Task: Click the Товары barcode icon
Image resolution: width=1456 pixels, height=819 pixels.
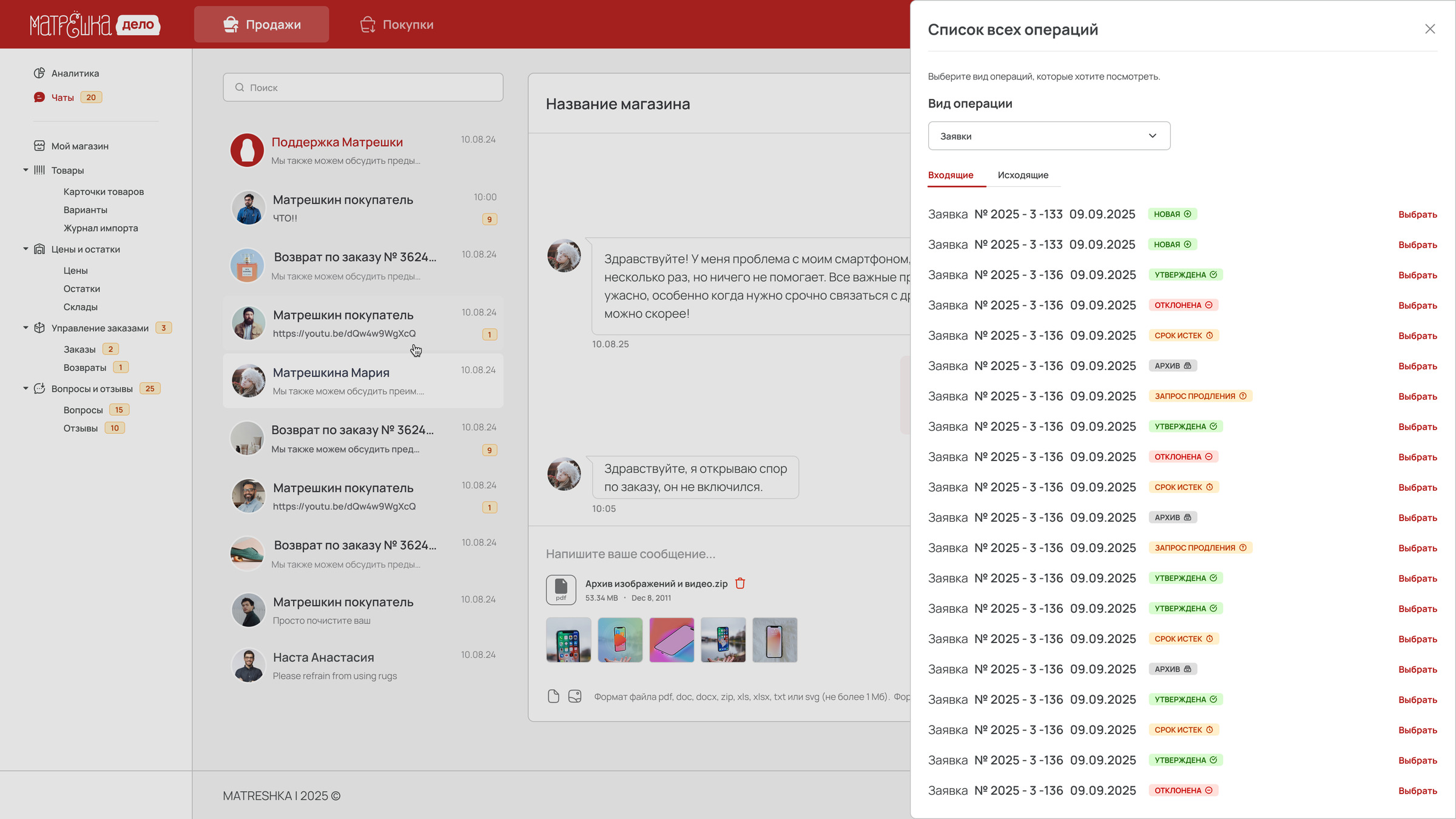Action: point(39,170)
